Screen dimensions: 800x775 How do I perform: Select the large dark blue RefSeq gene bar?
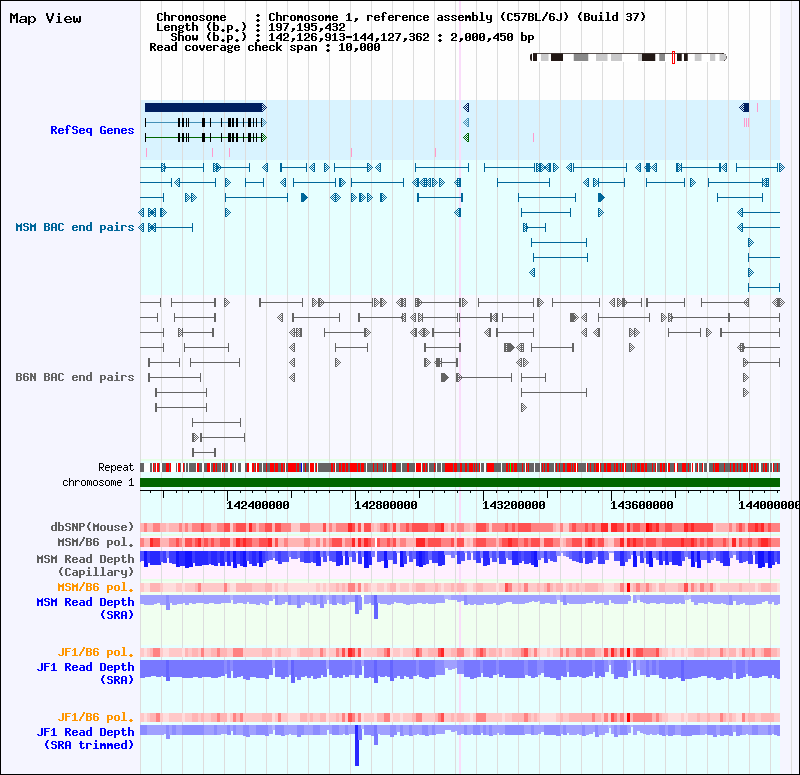click(206, 107)
